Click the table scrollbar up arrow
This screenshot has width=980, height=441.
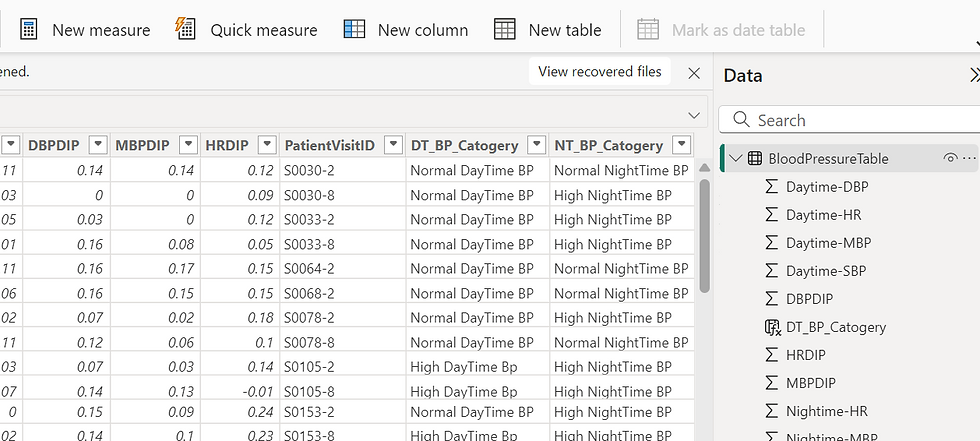click(x=704, y=167)
